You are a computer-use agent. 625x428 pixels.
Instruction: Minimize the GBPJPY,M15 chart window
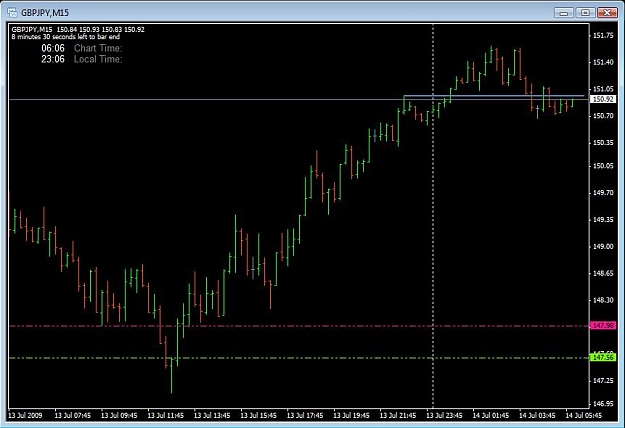tap(564, 13)
